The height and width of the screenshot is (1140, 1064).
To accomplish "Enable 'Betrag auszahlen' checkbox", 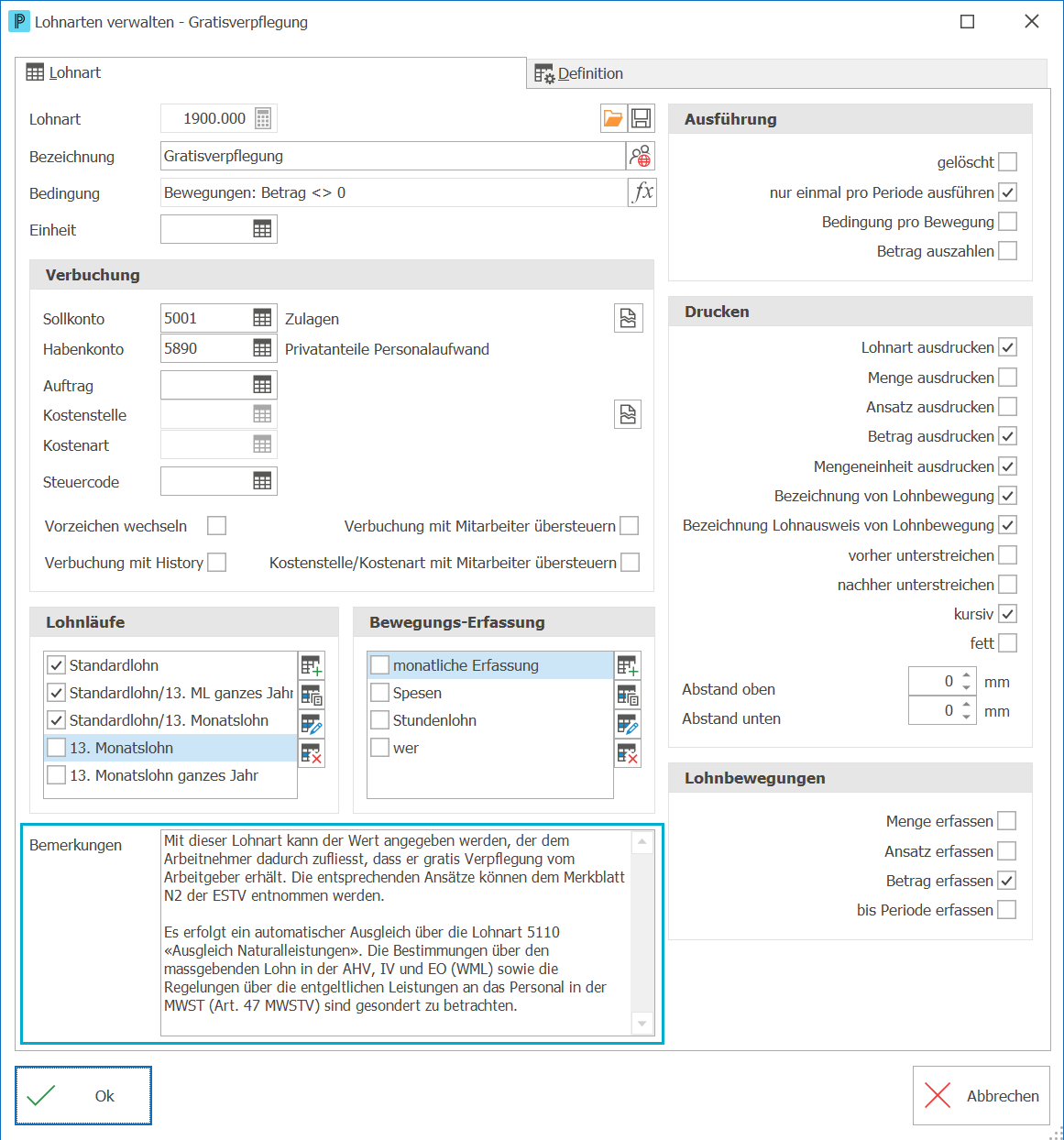I will [x=1007, y=251].
